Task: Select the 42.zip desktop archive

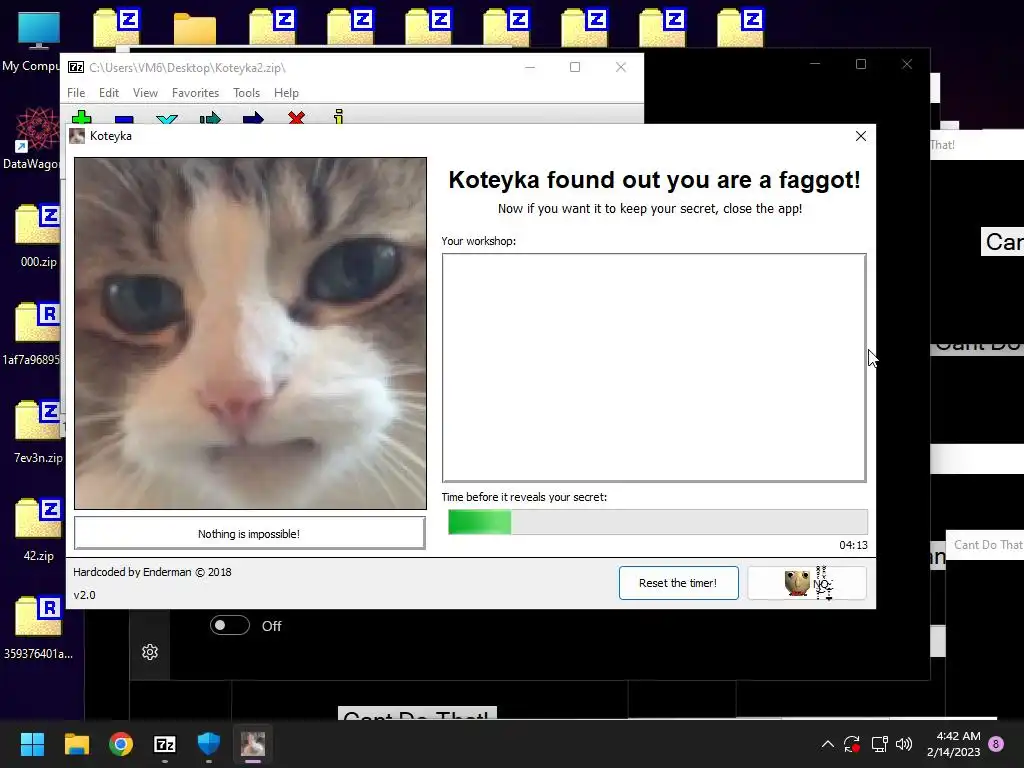Action: click(x=39, y=530)
